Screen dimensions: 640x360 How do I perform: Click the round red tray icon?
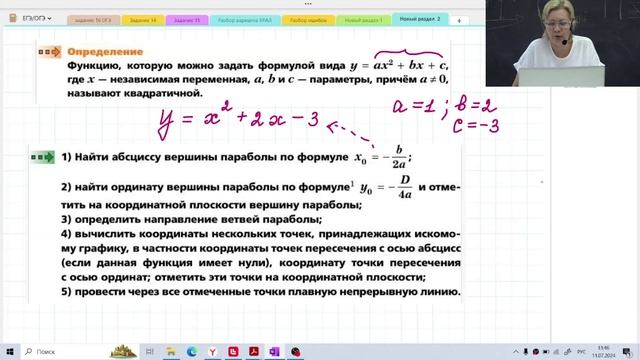(536, 352)
